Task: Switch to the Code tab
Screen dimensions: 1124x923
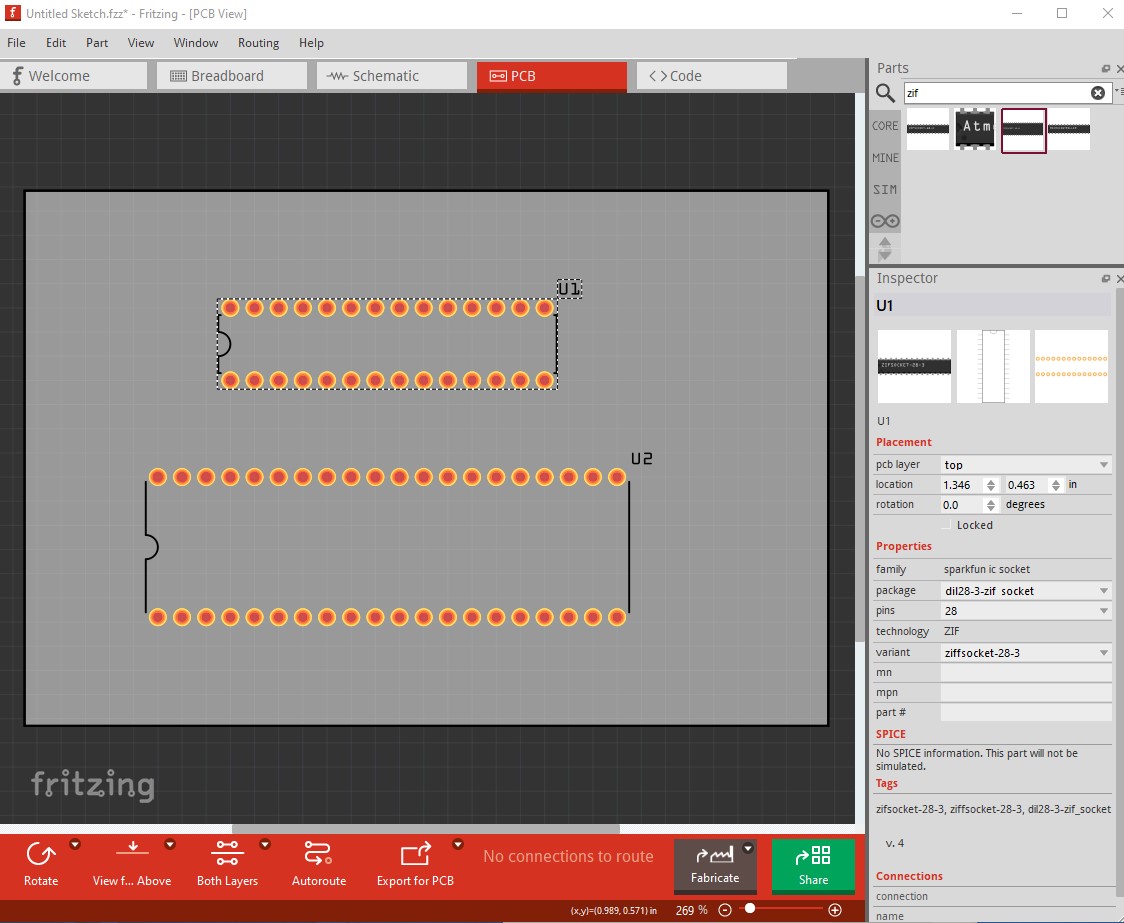Action: click(711, 76)
